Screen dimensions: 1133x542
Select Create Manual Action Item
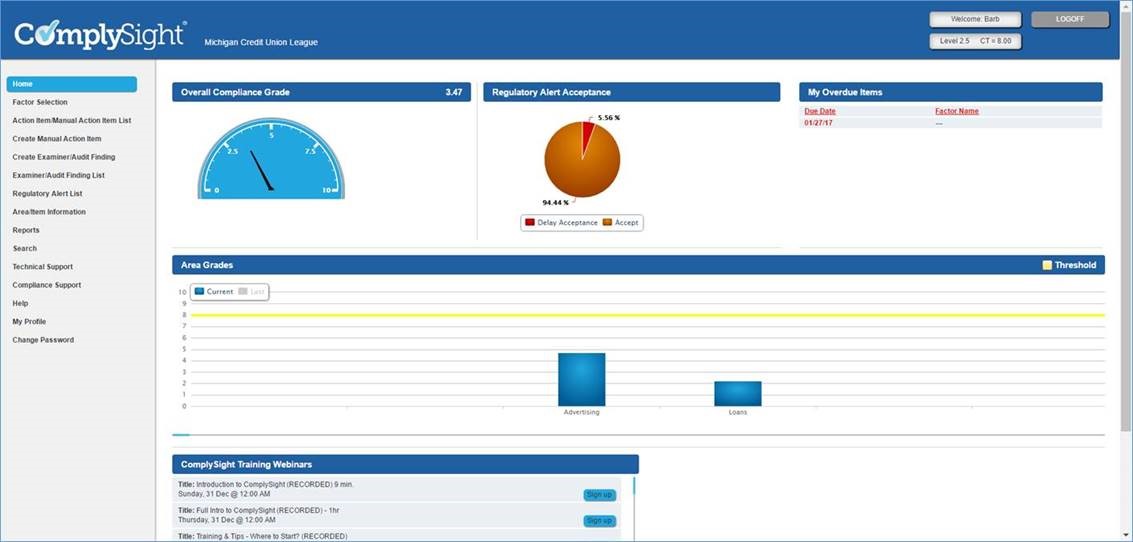coord(56,139)
